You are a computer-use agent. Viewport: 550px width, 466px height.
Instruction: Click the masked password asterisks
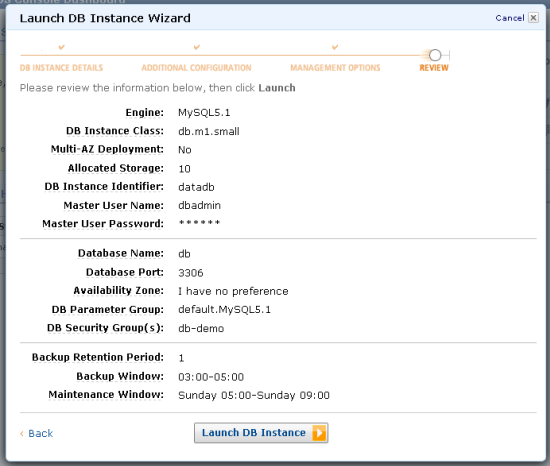click(x=199, y=223)
